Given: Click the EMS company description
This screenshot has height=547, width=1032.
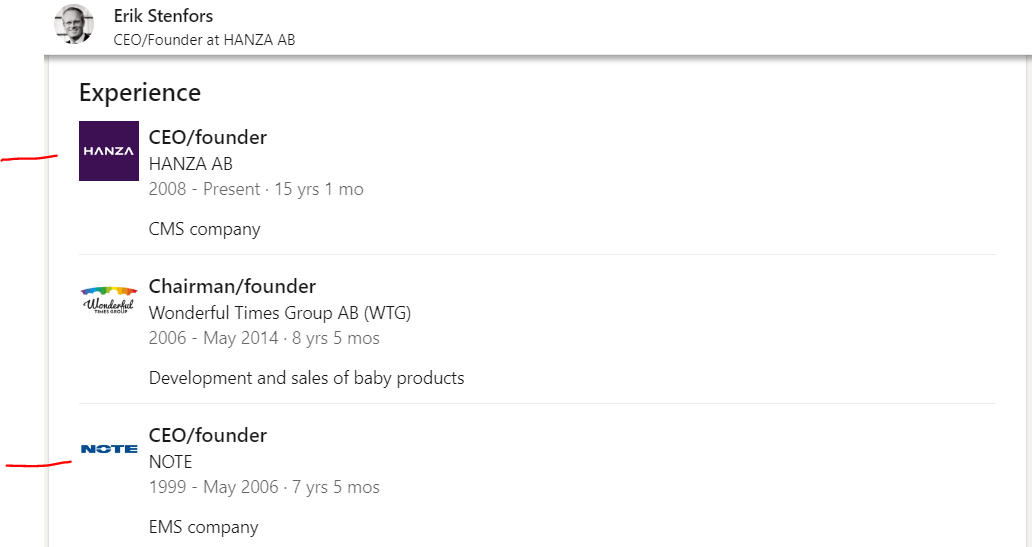Looking at the screenshot, I should 203,527.
